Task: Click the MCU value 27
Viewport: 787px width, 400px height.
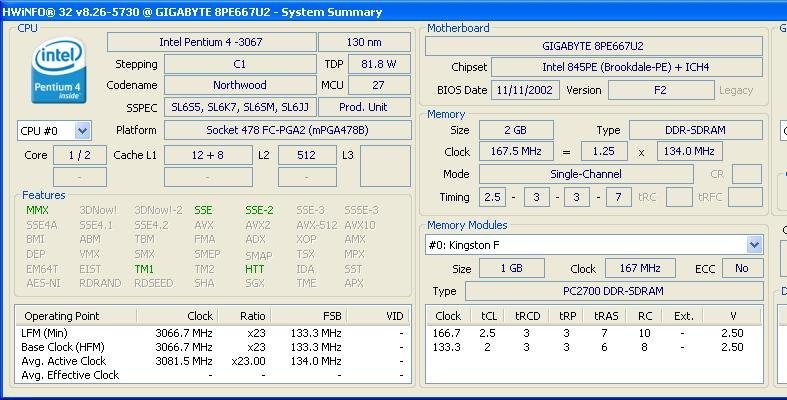Action: pyautogui.click(x=379, y=85)
